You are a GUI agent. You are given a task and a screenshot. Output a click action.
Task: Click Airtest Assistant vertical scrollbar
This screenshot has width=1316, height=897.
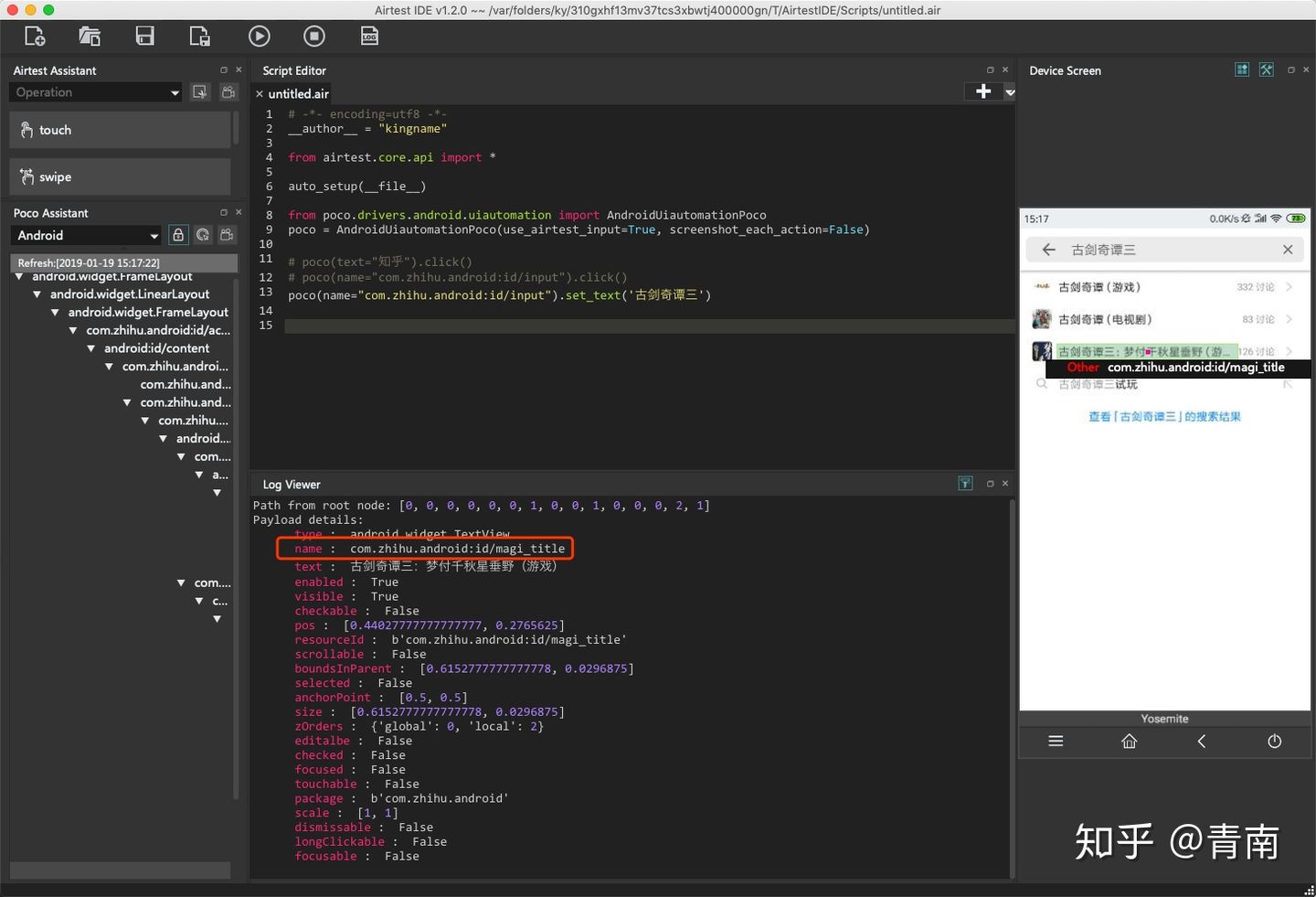pyautogui.click(x=236, y=128)
